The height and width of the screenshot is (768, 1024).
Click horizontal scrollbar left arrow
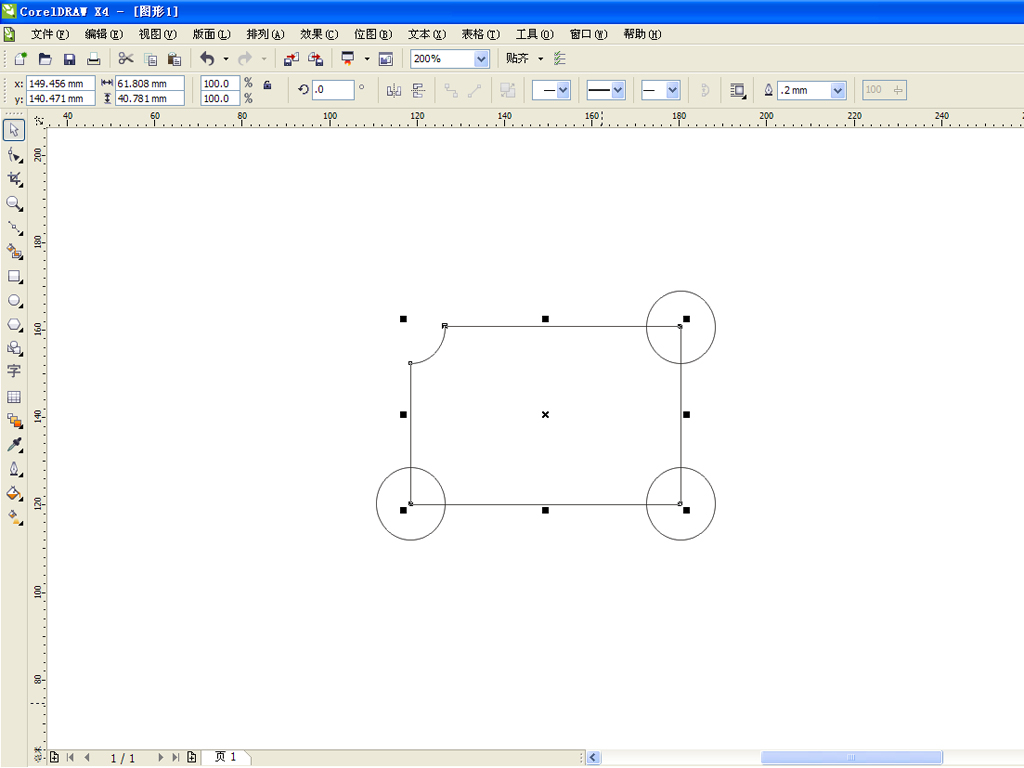(x=593, y=758)
